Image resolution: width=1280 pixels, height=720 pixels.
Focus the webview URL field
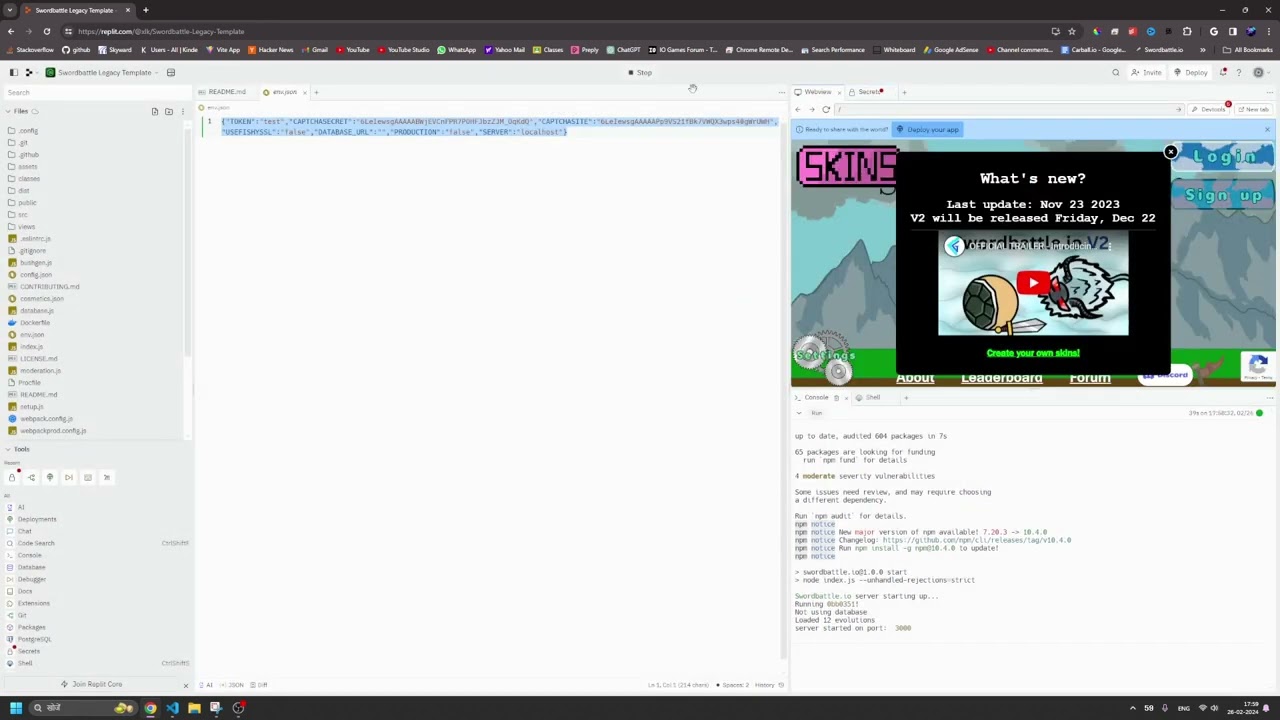[1010, 109]
